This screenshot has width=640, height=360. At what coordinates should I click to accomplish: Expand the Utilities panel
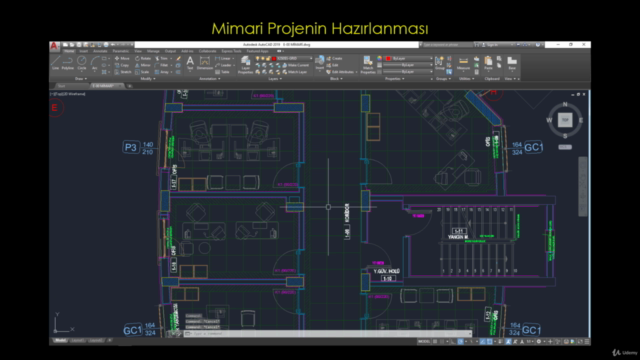[467, 78]
